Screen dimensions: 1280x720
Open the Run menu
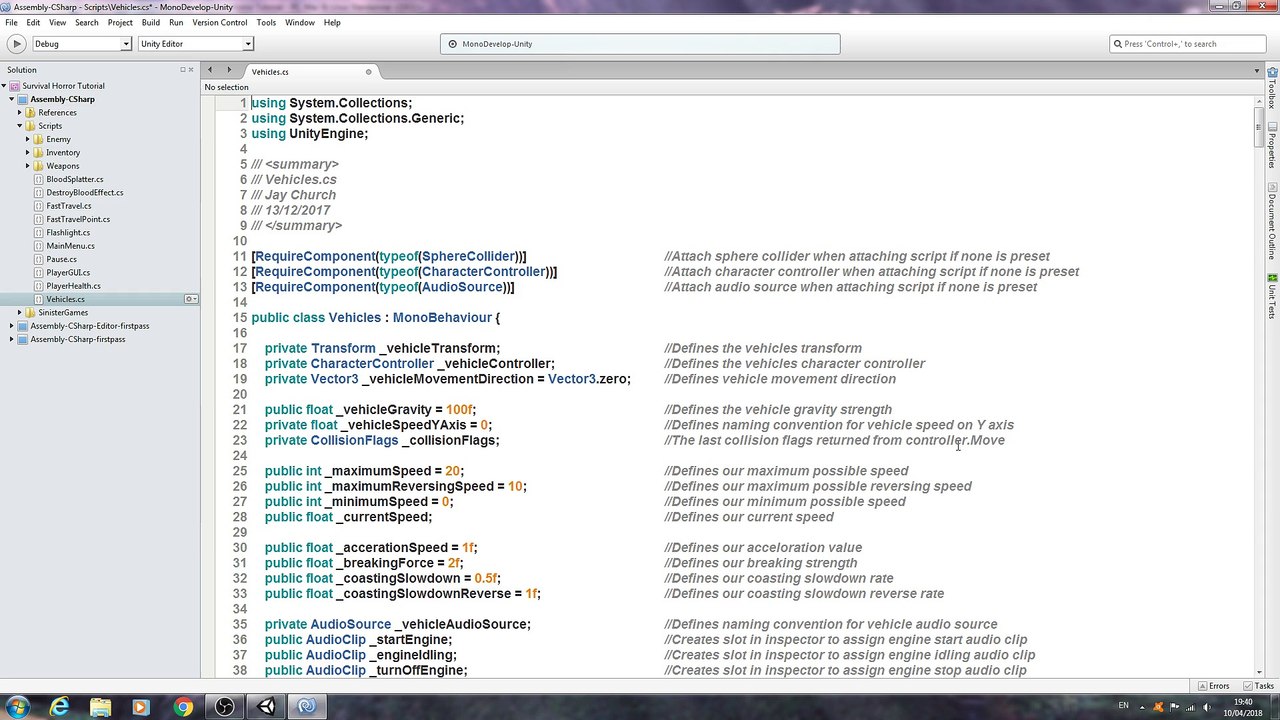click(x=176, y=22)
